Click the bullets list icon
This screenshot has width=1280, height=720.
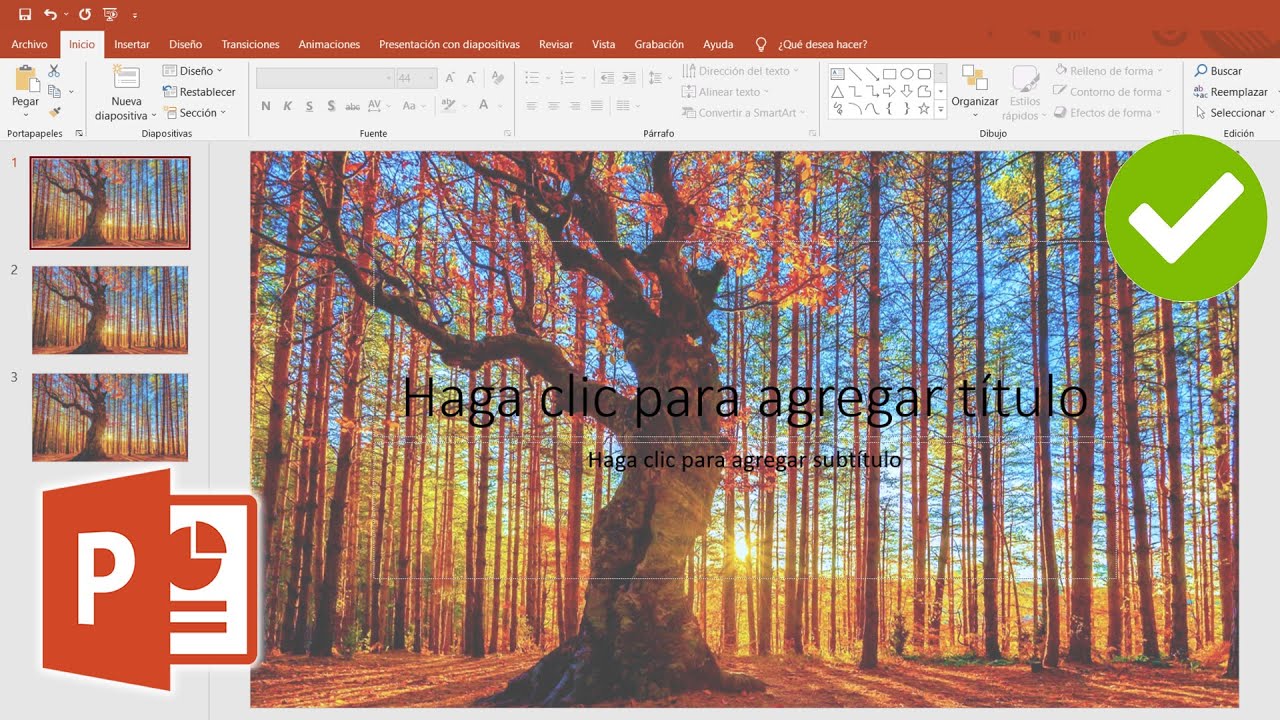531,78
